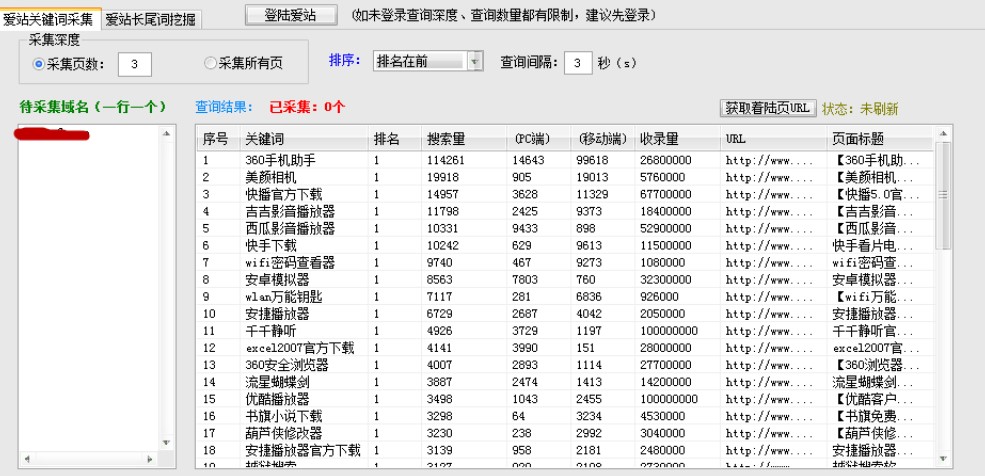
Task: Click the 登陆爱站 button
Action: click(x=291, y=15)
